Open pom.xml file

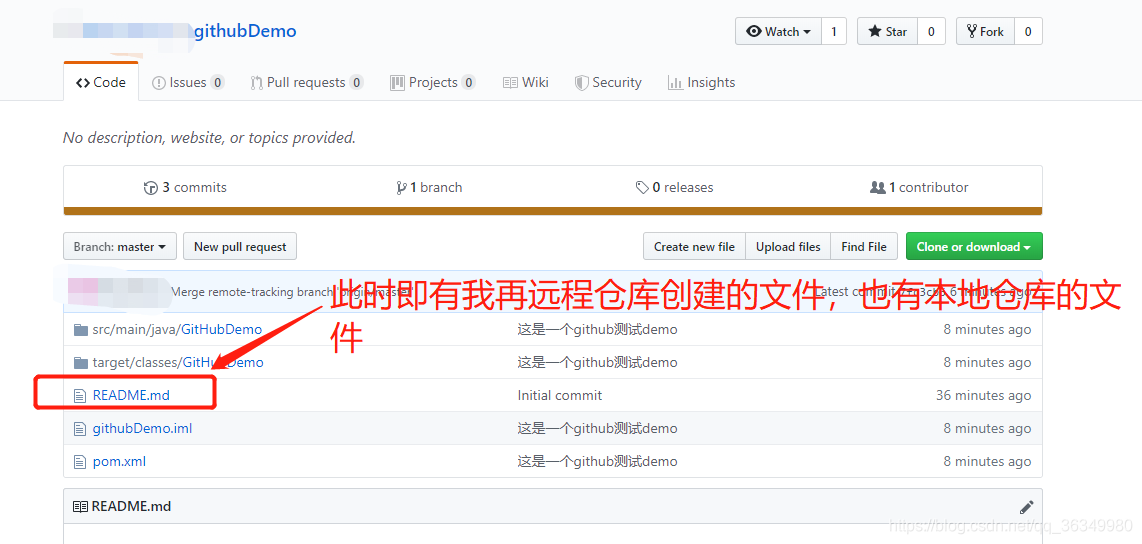tap(119, 461)
